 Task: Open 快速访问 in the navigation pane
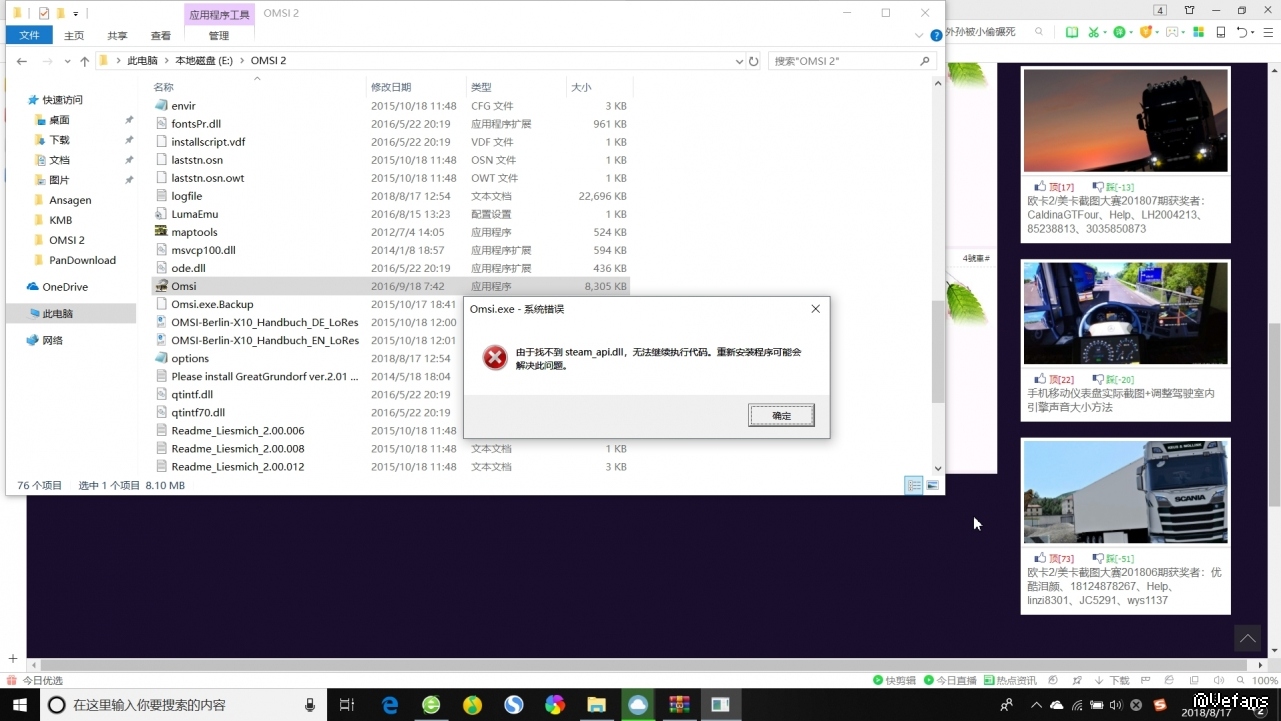(x=62, y=100)
